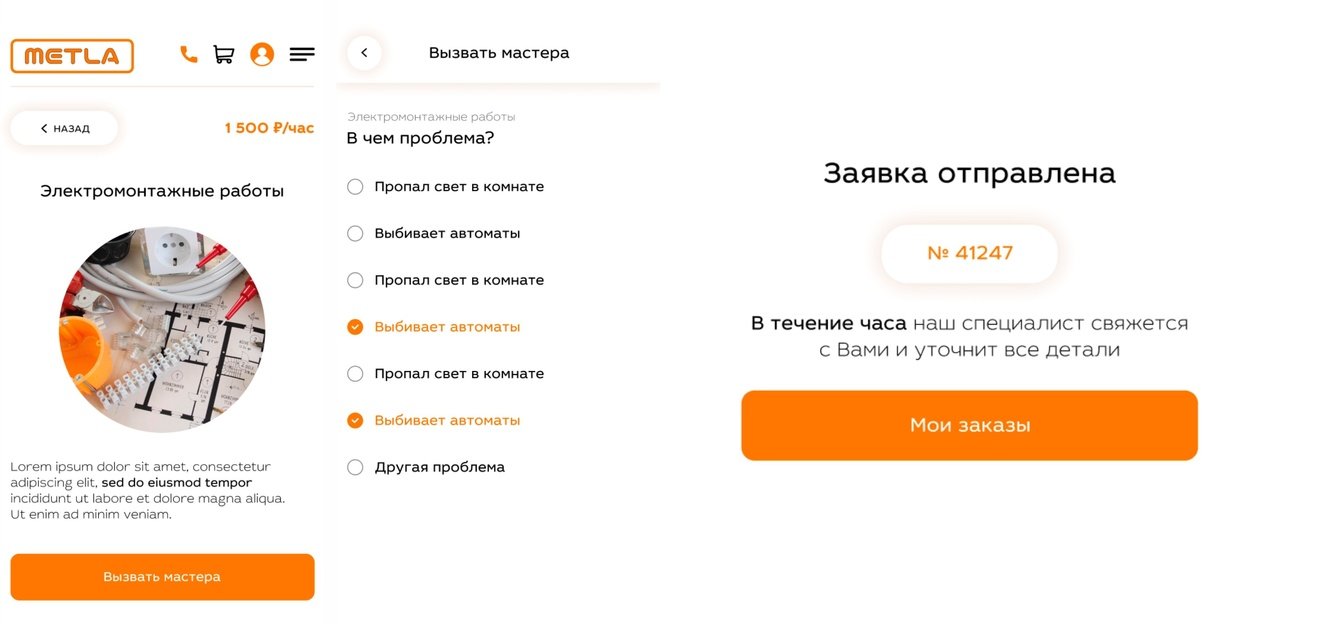
Task: Open the hamburger menu
Action: pos(301,54)
